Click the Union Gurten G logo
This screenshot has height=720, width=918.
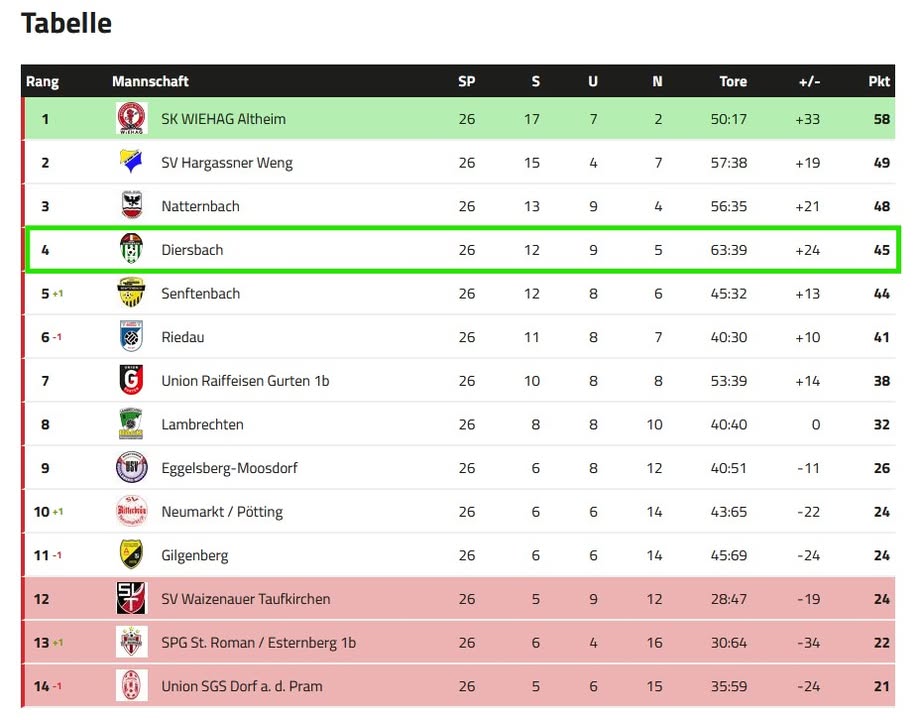132,380
